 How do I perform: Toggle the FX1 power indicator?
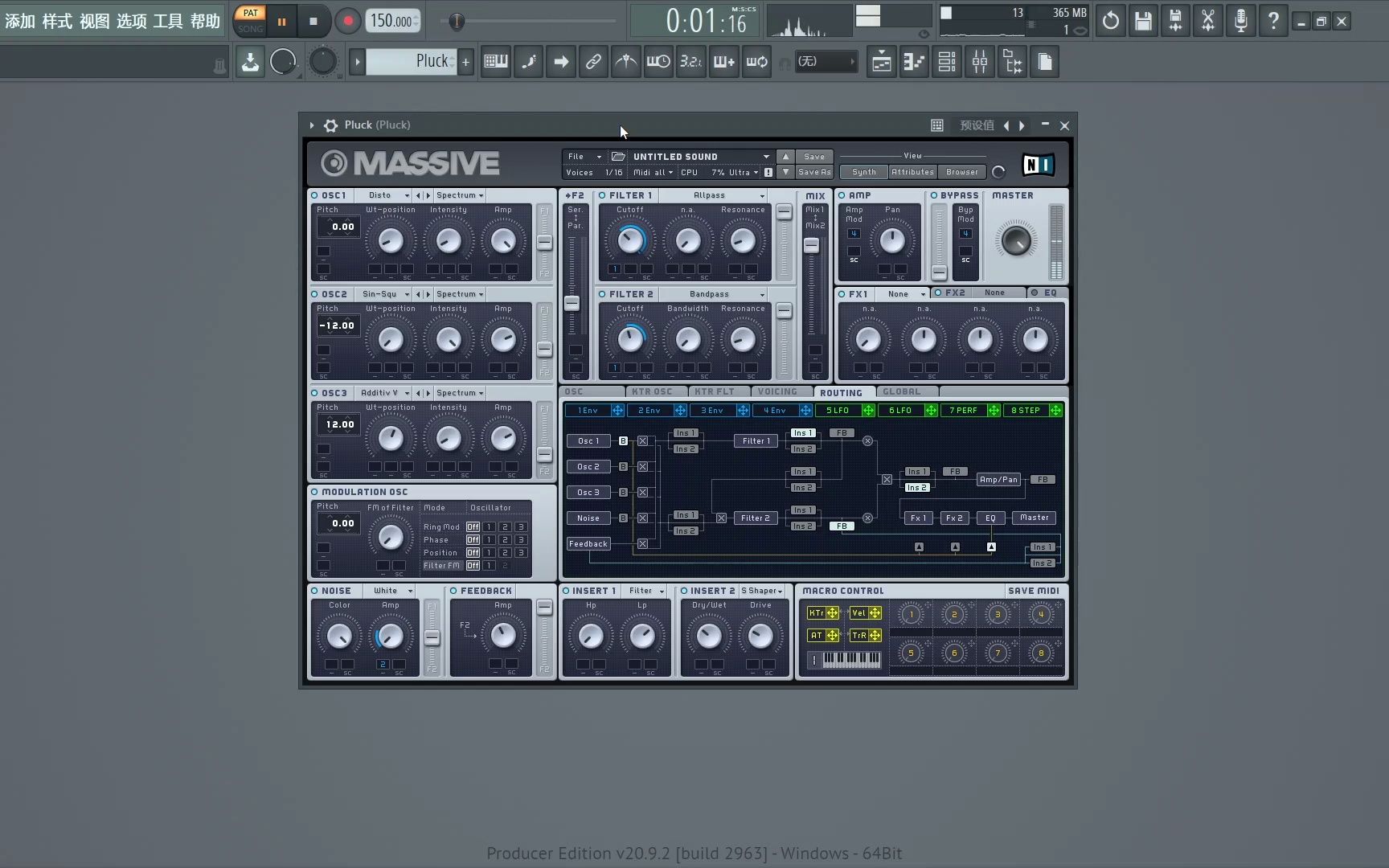point(842,294)
